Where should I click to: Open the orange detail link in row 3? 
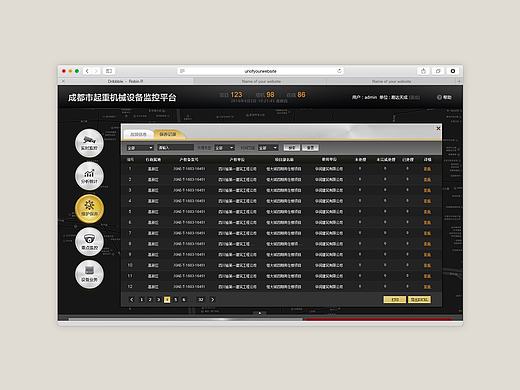(x=427, y=190)
